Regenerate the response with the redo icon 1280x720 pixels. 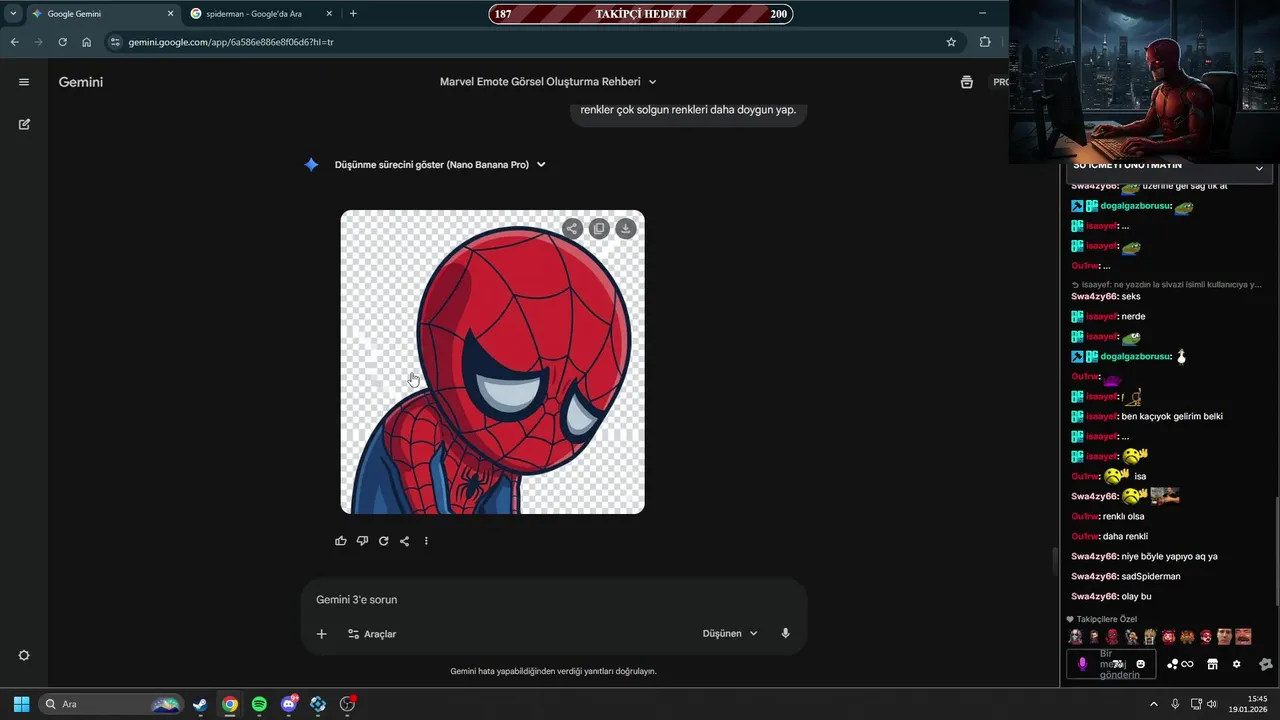coord(383,541)
